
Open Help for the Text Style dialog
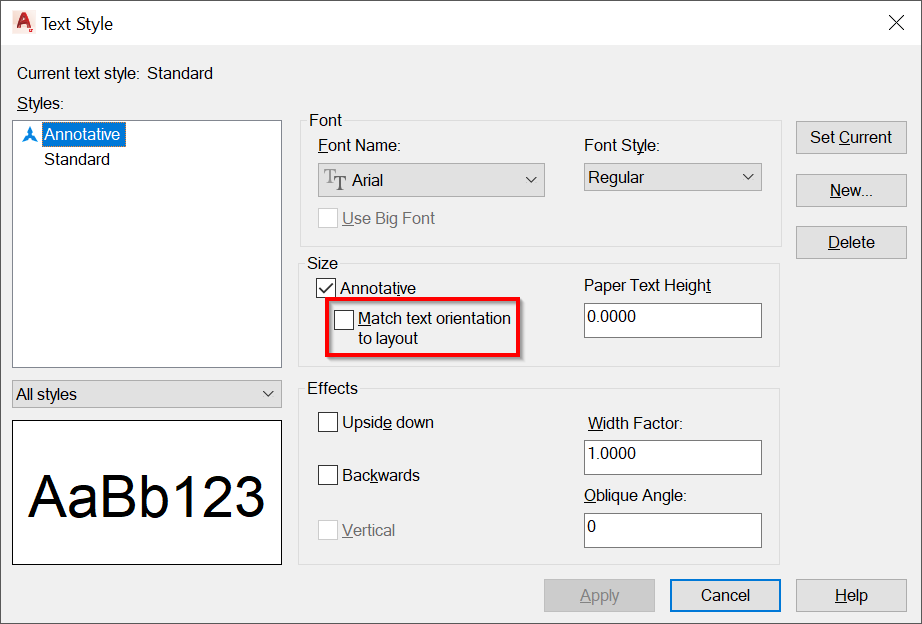850,595
